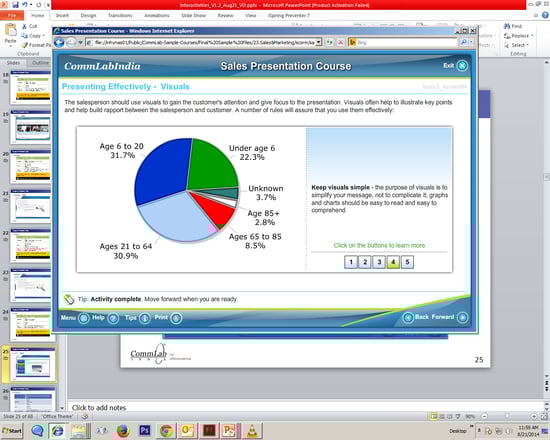Click Internet Explorer back navigation button
The width and height of the screenshot is (550, 440).
[59, 42]
